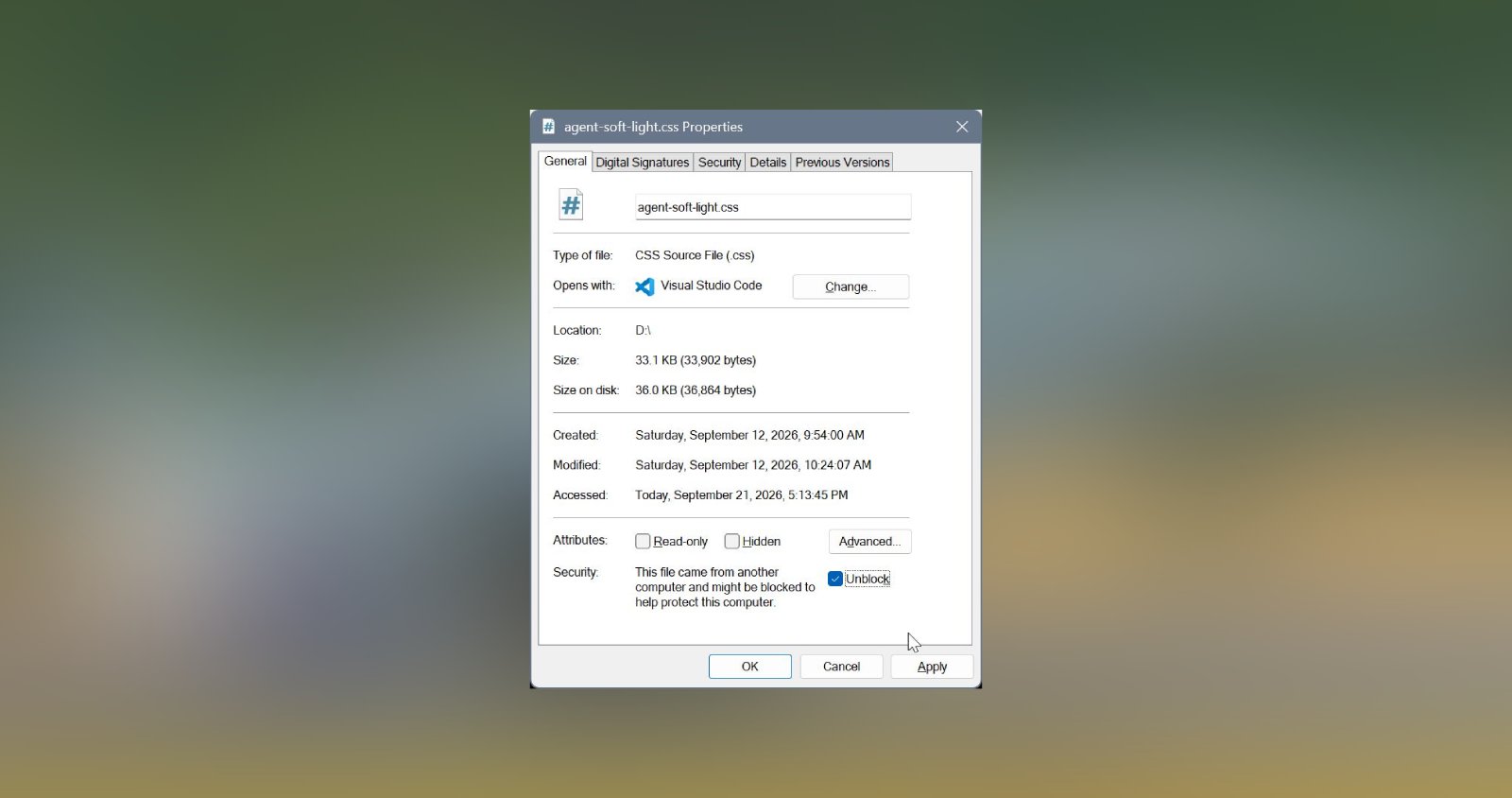The width and height of the screenshot is (1512, 798).
Task: Click the Cancel button
Action: [841, 667]
